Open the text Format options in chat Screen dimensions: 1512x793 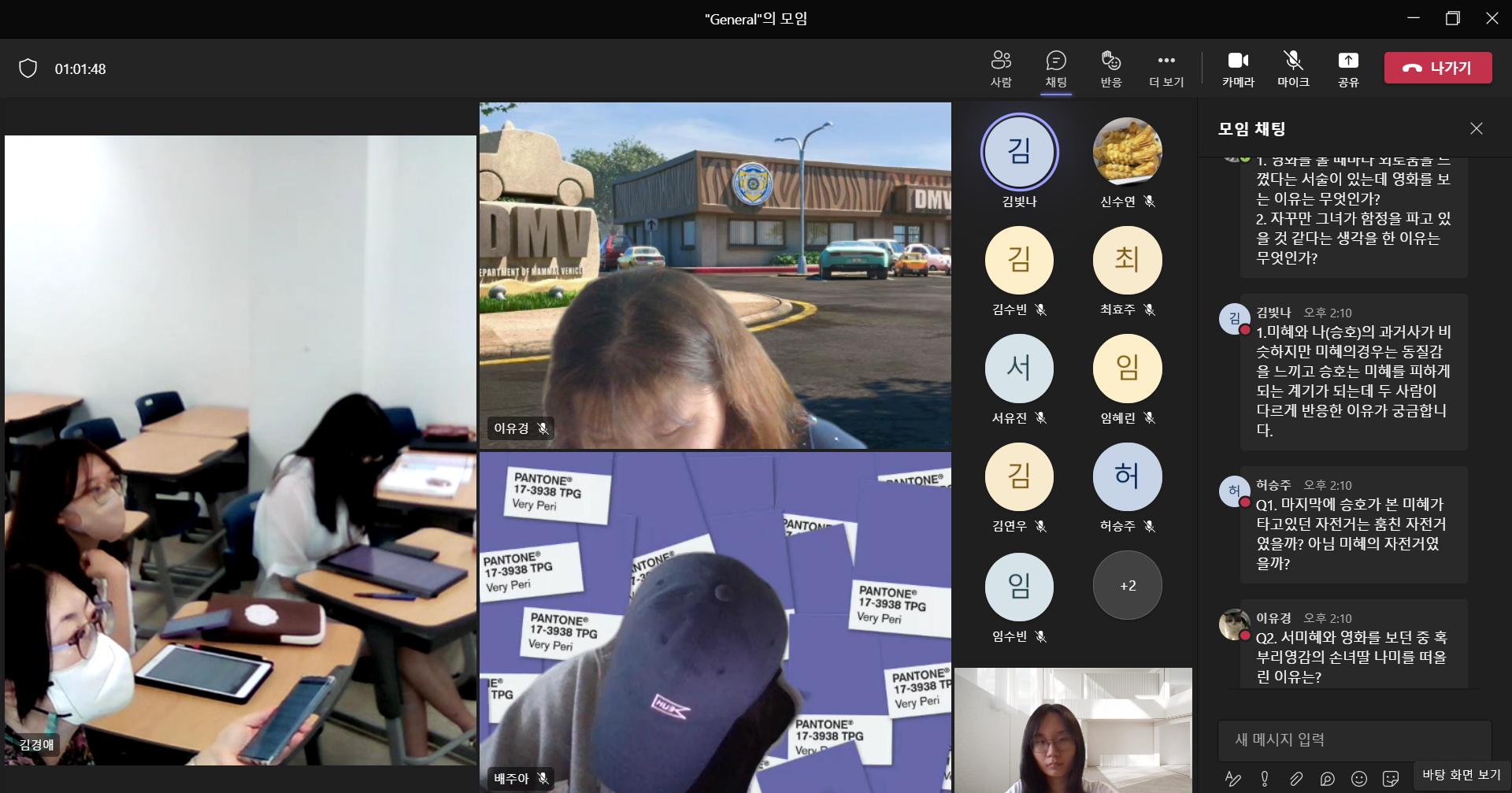(1233, 779)
